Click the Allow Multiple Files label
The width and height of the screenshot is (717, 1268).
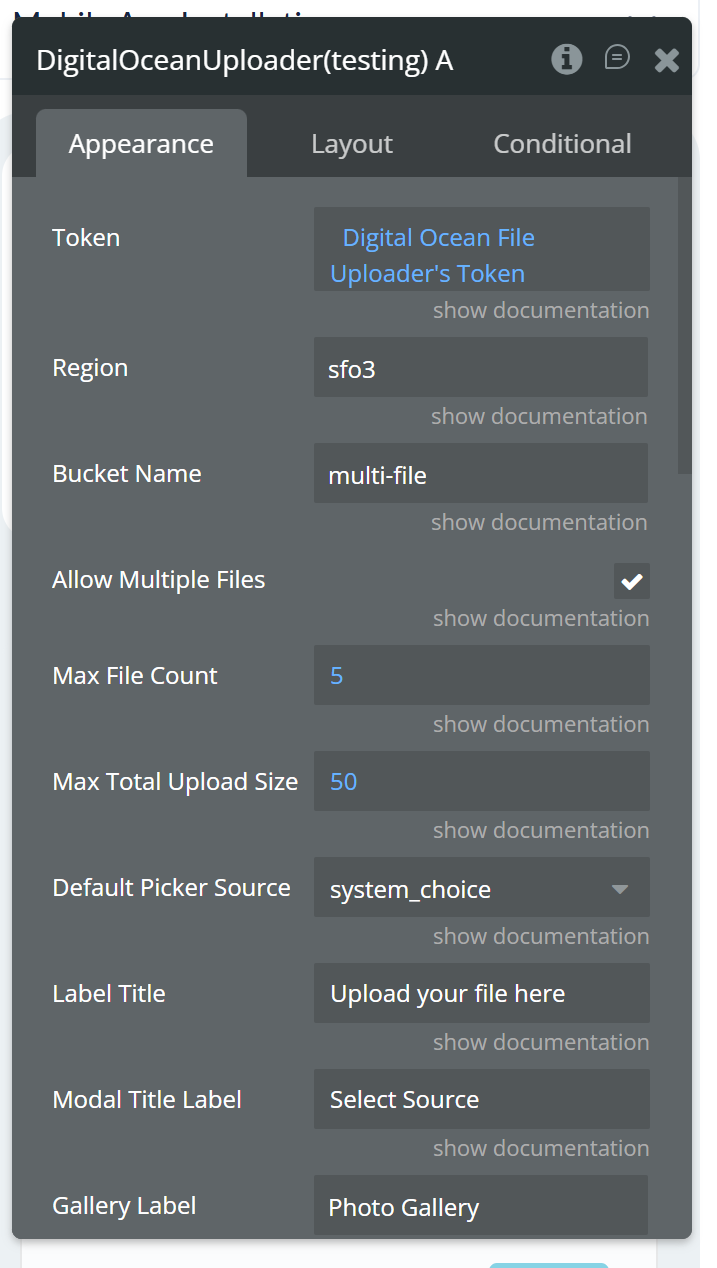coord(159,580)
